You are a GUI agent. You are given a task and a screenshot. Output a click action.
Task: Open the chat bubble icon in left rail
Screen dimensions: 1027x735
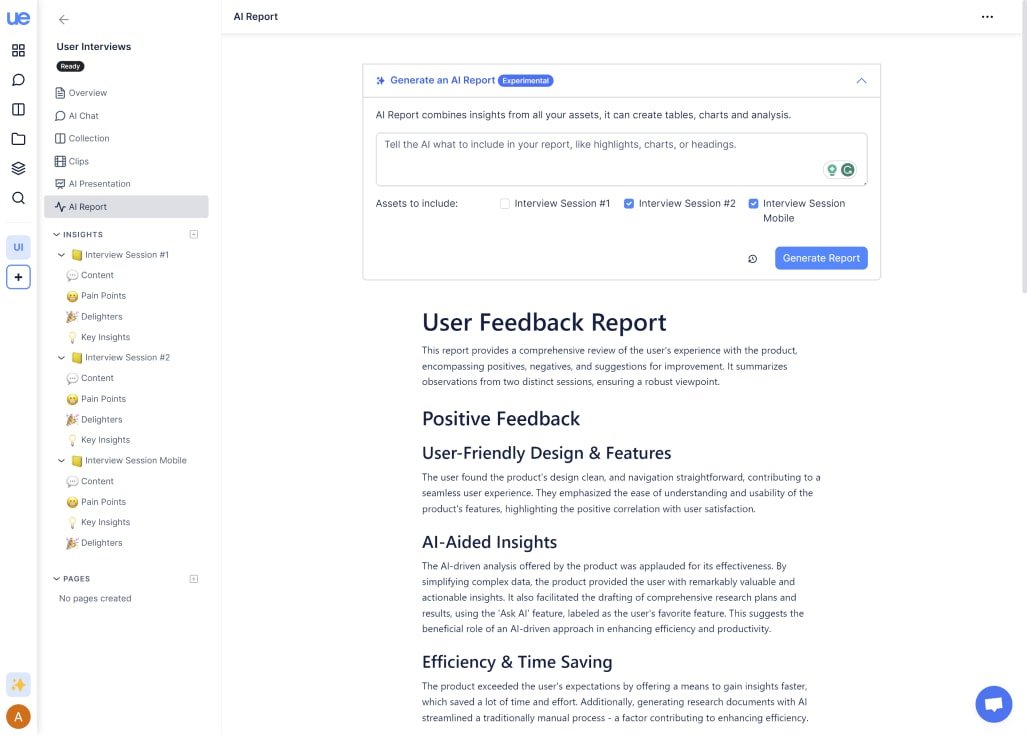point(18,80)
